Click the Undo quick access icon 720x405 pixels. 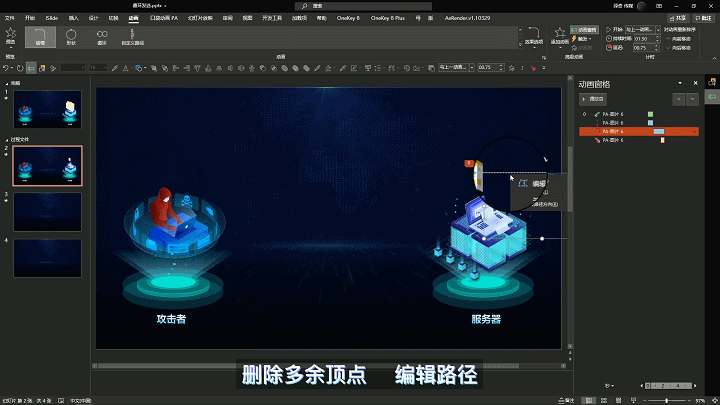point(6,68)
